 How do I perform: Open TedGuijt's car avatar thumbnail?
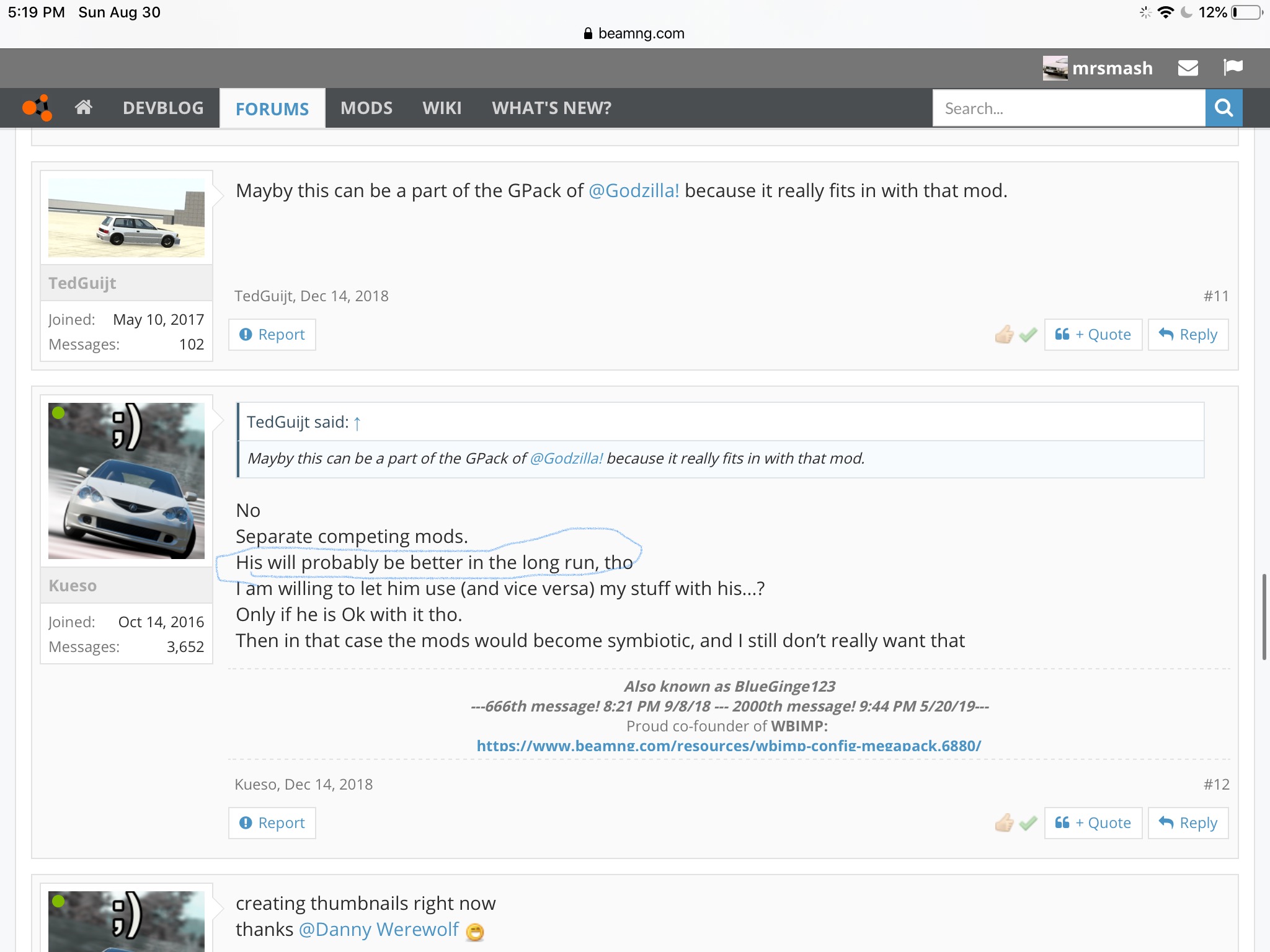[127, 218]
